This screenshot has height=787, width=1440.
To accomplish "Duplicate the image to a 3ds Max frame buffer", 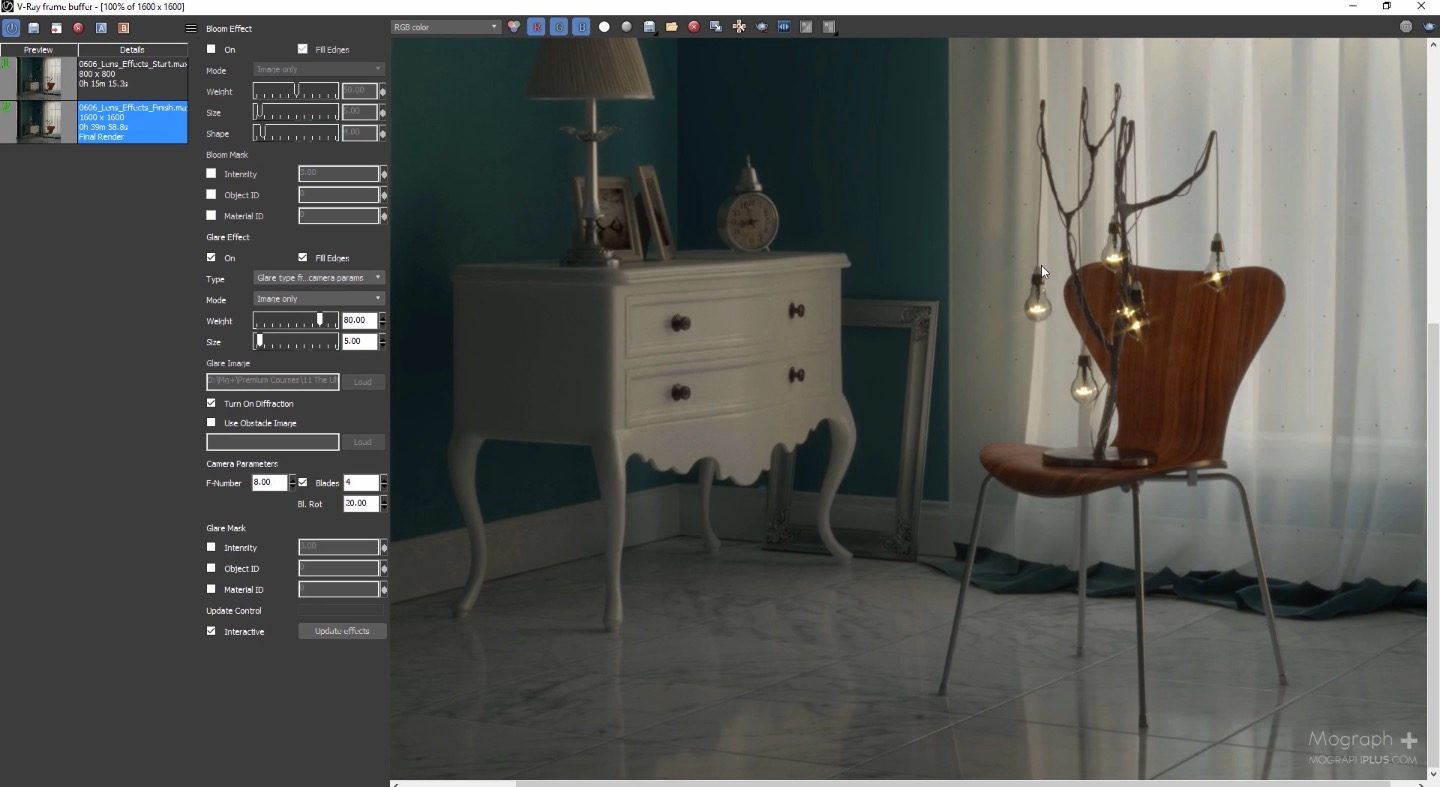I will [x=716, y=27].
